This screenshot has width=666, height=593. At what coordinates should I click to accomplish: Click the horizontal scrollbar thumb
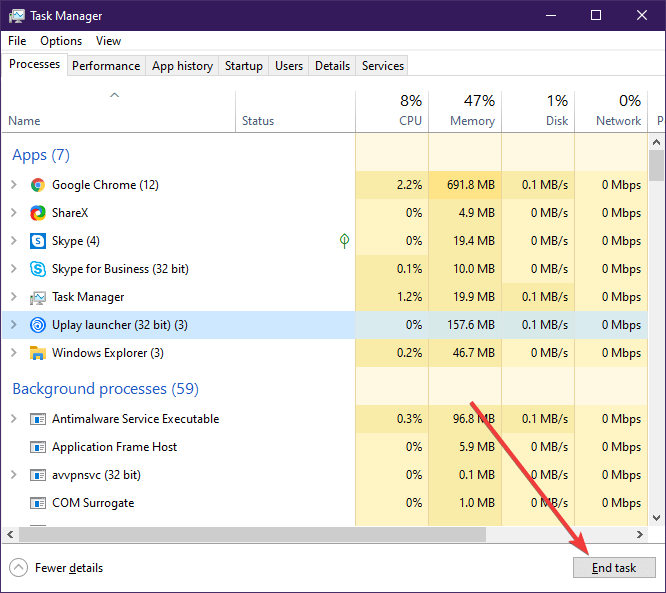click(252, 534)
